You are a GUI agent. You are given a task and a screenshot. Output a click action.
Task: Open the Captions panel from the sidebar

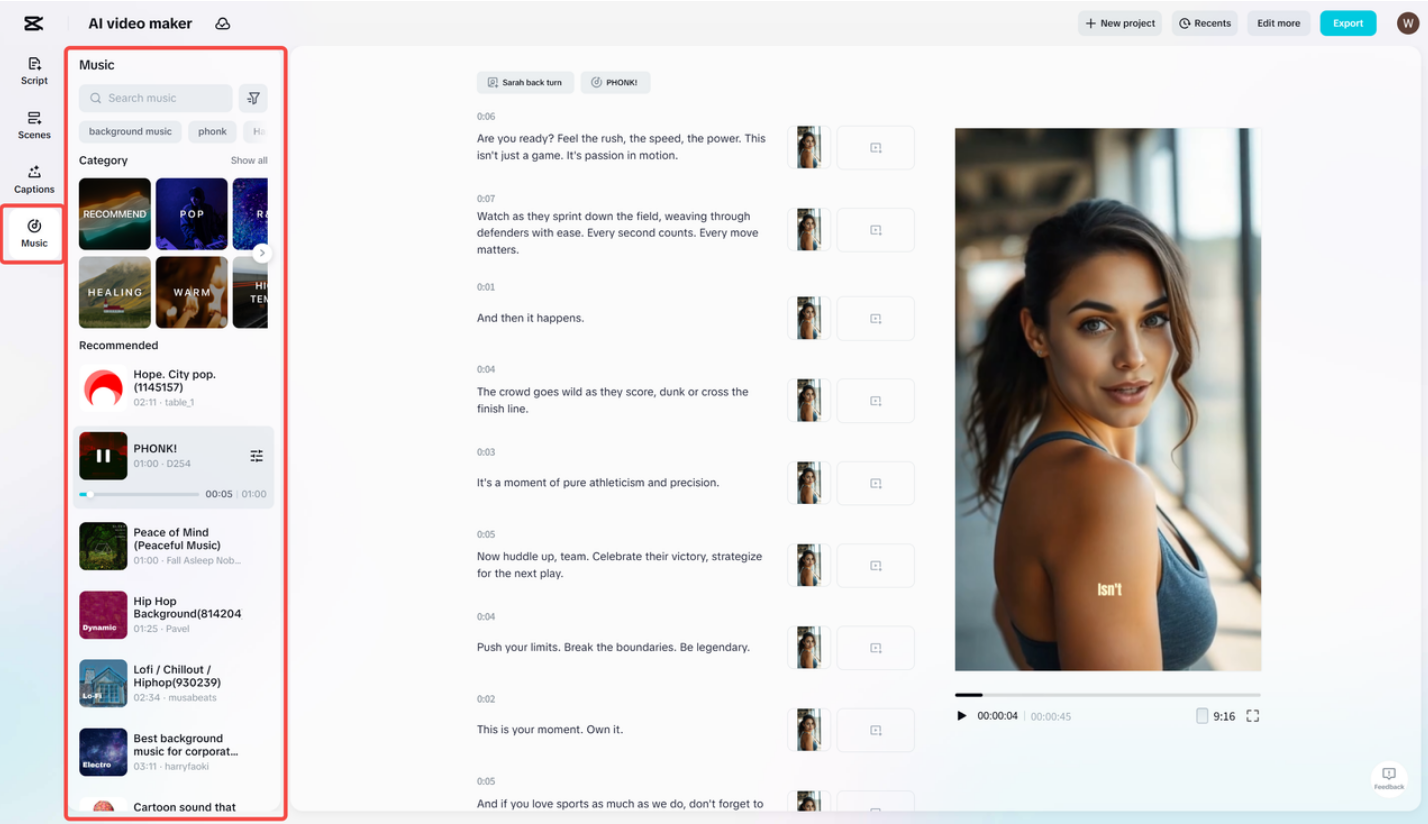coord(33,180)
